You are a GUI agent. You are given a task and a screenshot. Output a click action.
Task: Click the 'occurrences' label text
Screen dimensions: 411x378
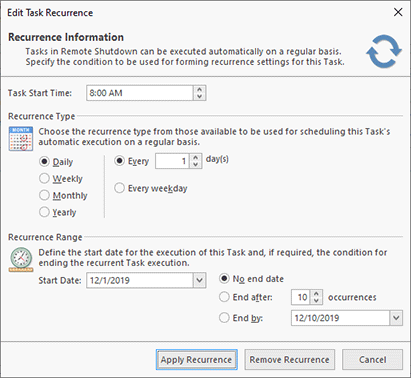352,297
